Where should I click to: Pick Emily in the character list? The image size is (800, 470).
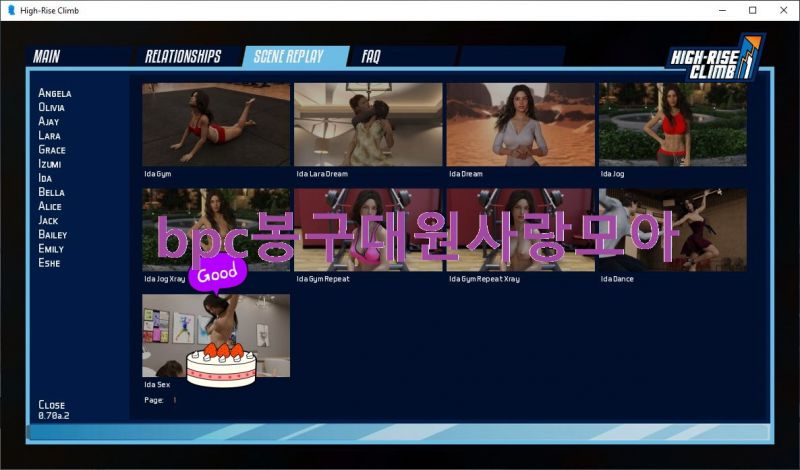point(51,249)
